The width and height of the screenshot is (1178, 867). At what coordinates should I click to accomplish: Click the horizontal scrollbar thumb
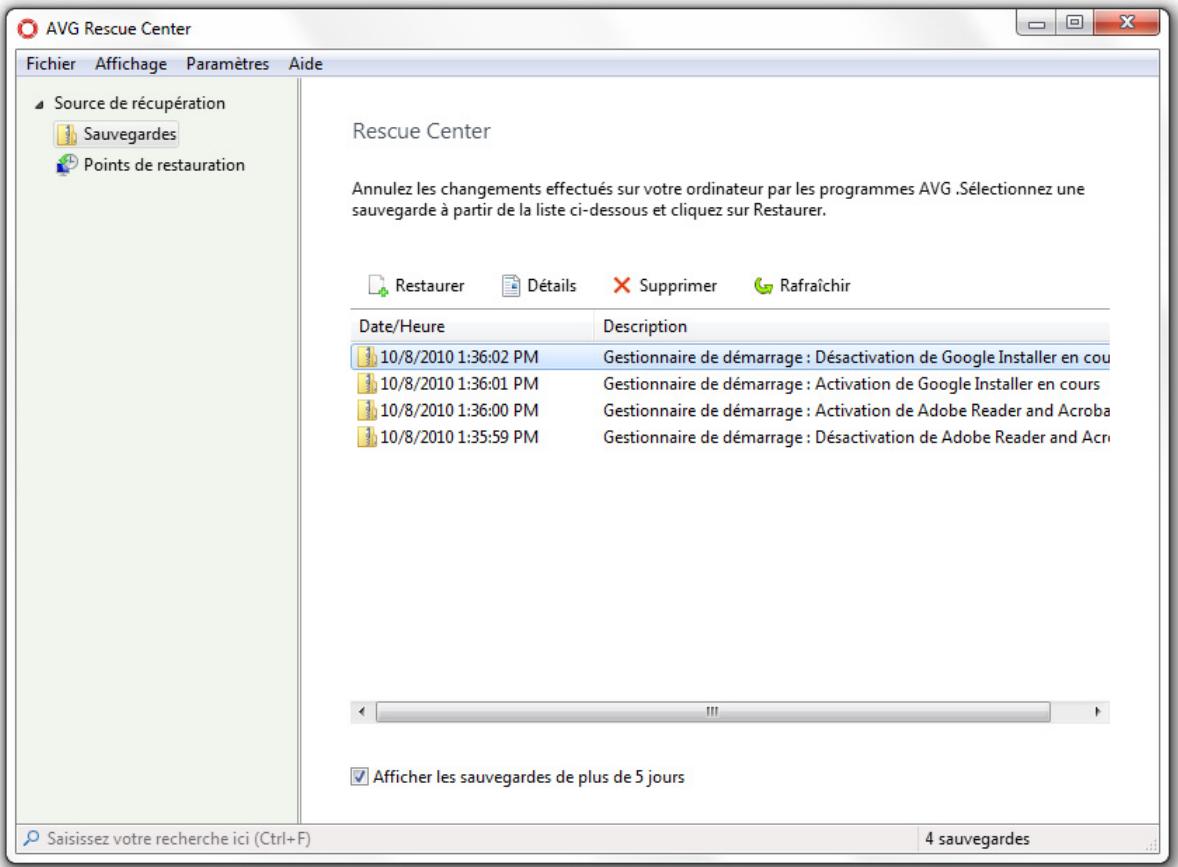(712, 711)
